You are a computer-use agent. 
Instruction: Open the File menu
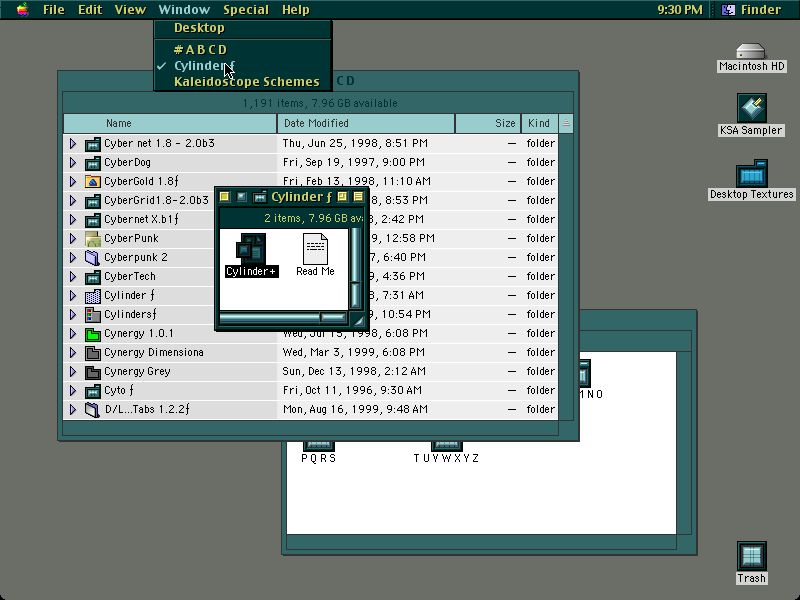point(54,10)
